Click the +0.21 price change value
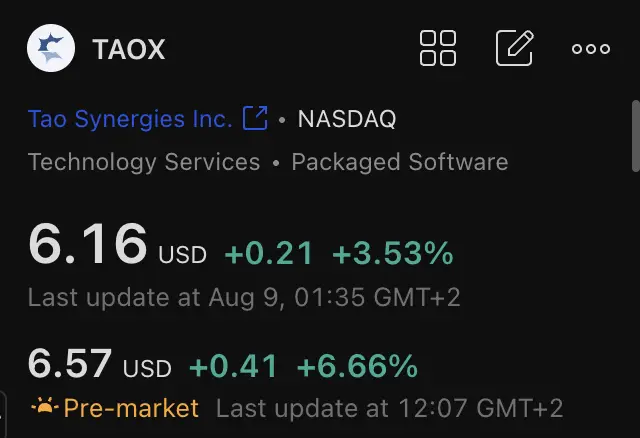Viewport: 640px width, 438px height. click(x=269, y=253)
